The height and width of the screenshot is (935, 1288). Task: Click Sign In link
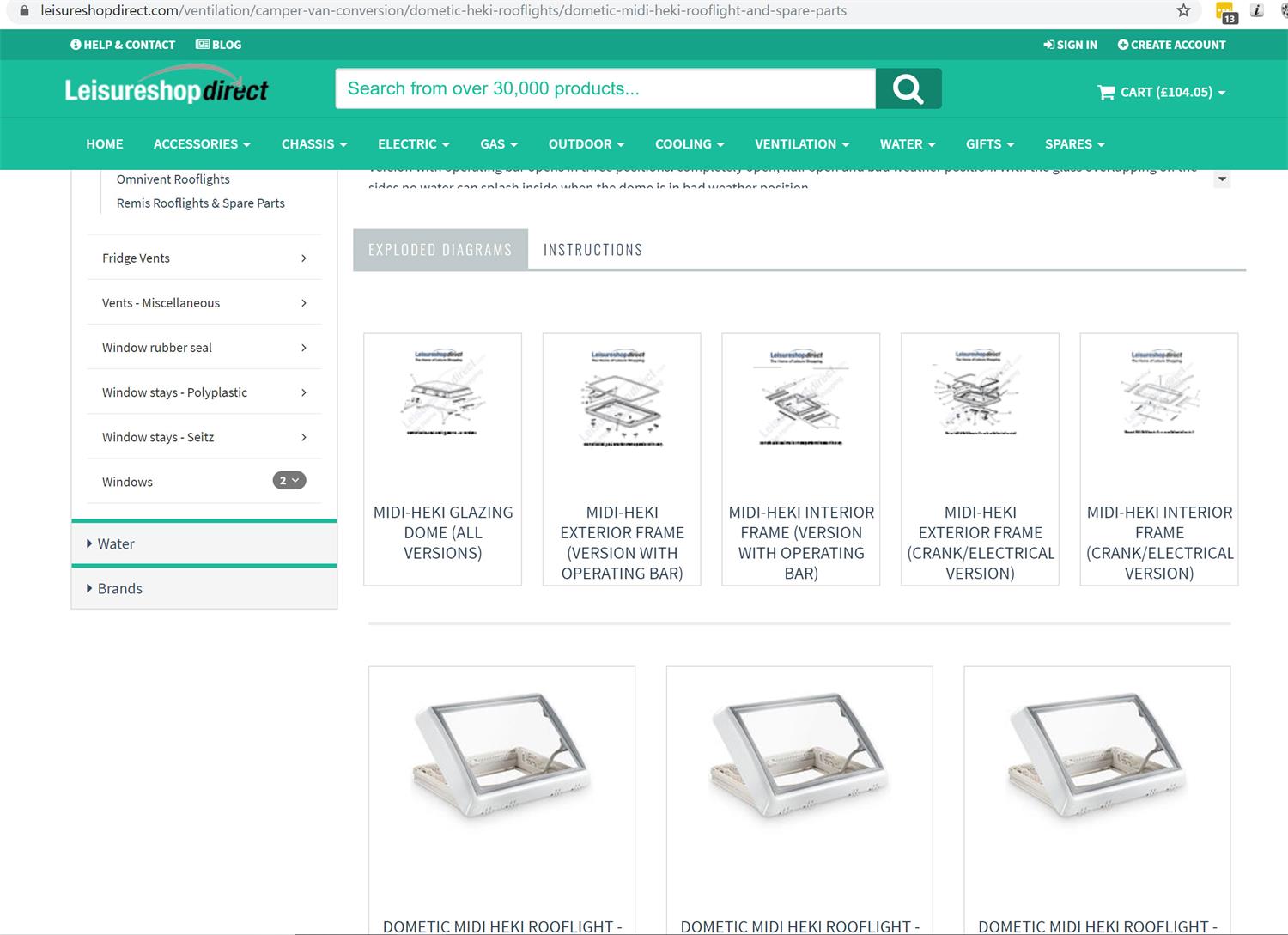pyautogui.click(x=1070, y=45)
